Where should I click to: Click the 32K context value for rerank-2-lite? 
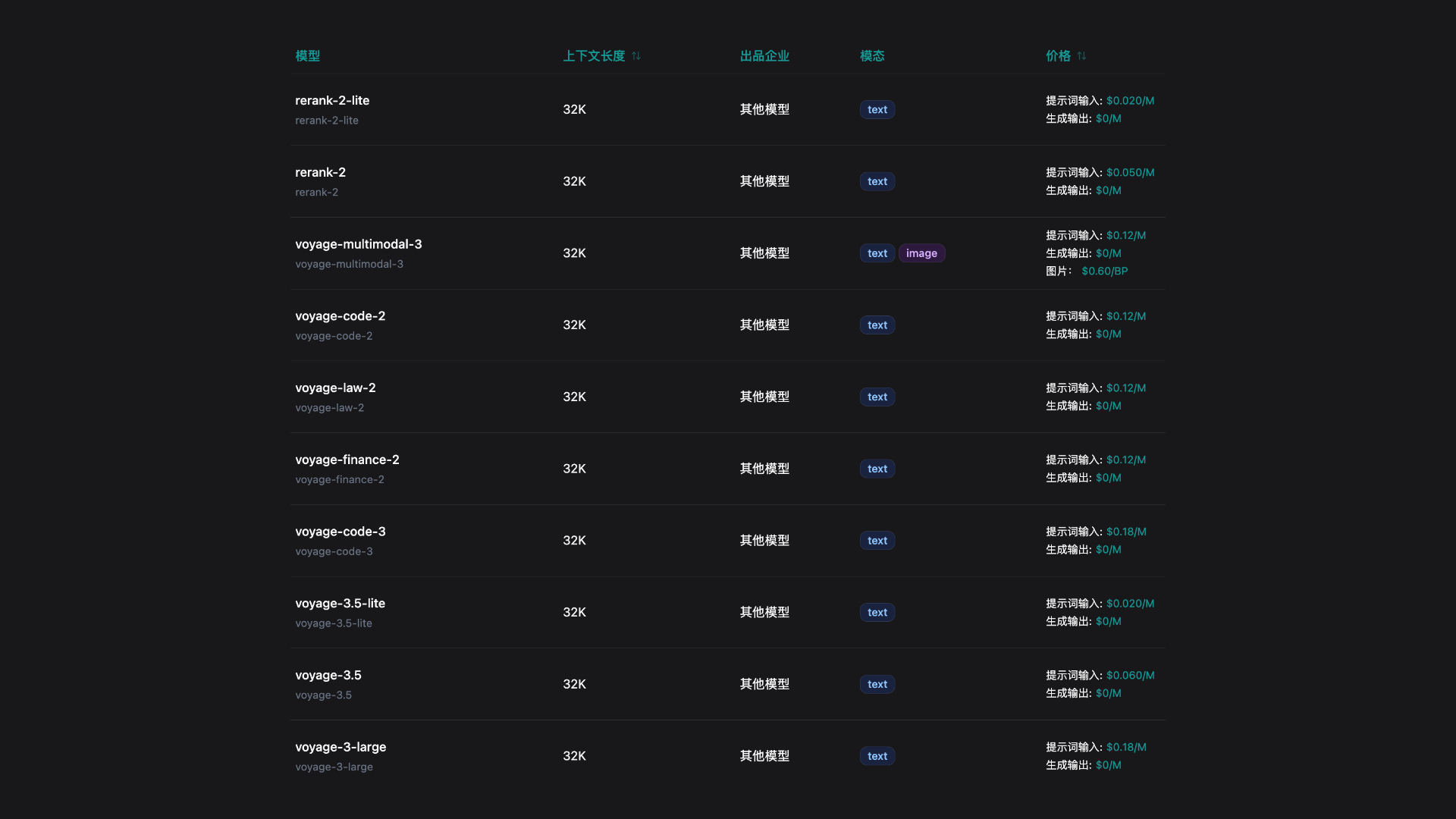click(574, 110)
